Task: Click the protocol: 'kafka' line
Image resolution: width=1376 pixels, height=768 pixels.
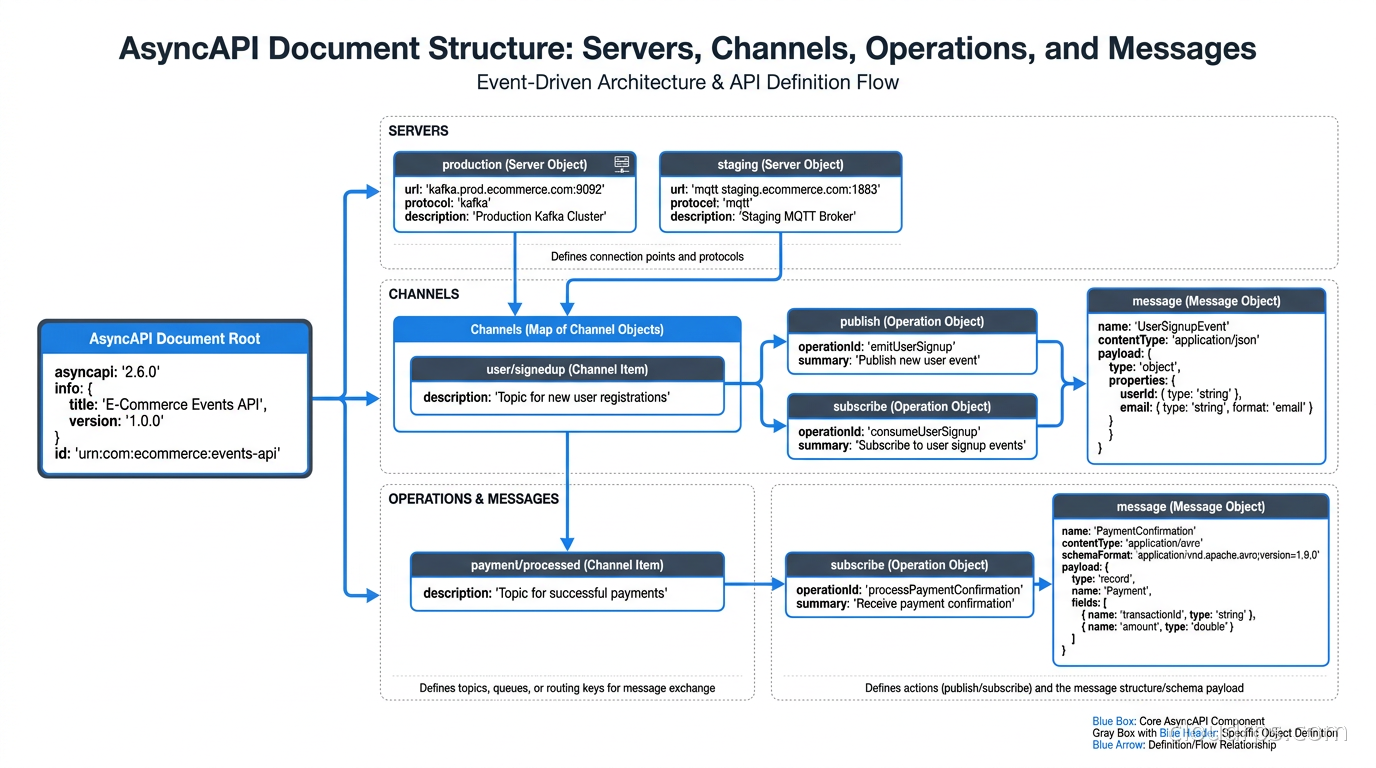Action: pyautogui.click(x=447, y=202)
